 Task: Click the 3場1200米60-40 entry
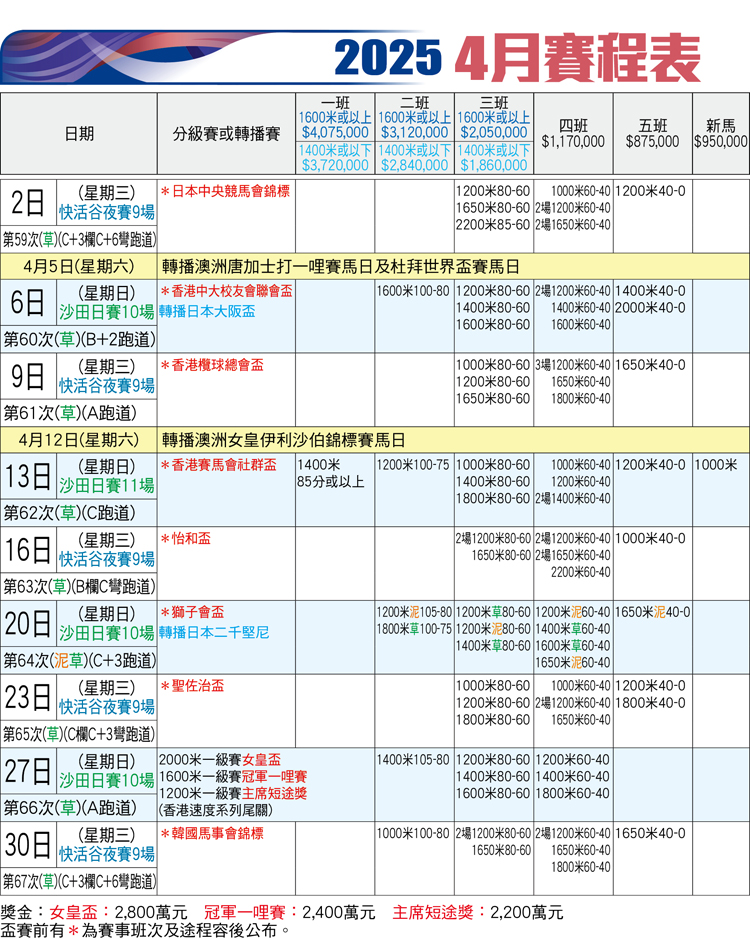[573, 365]
